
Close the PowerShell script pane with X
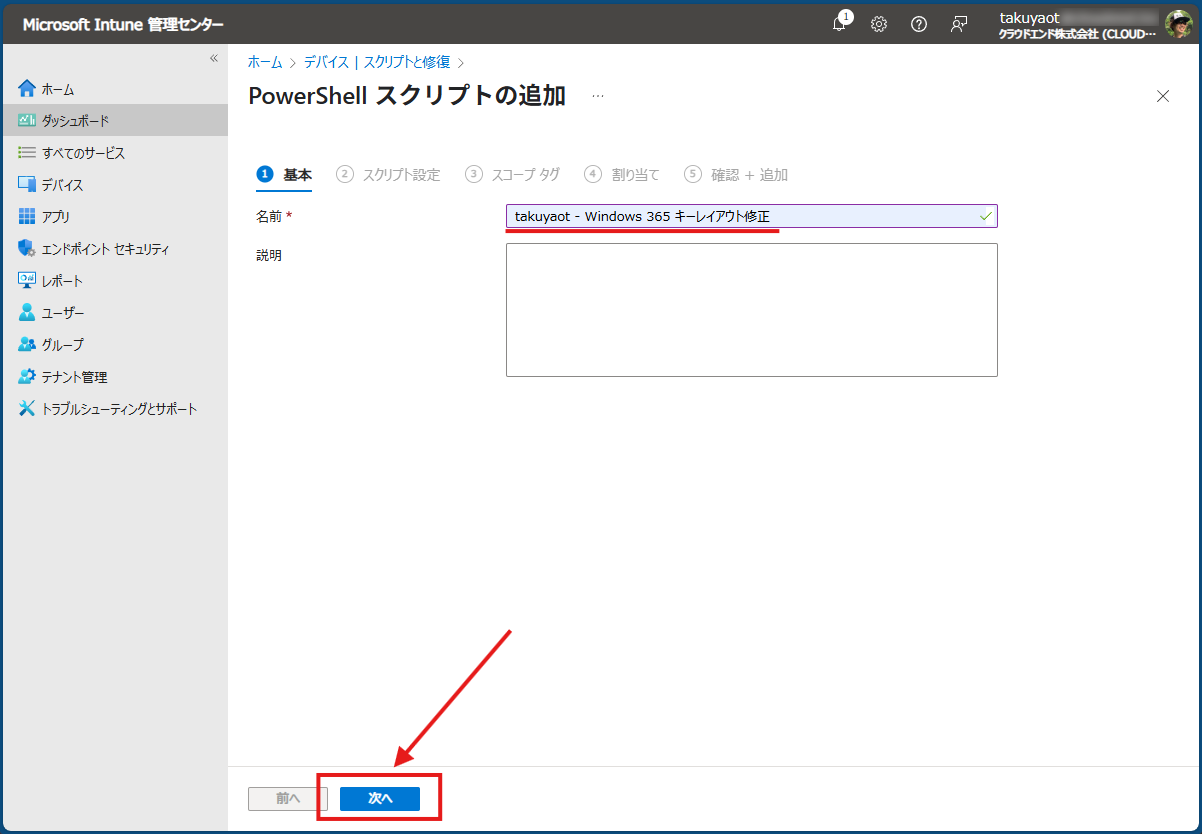click(1163, 96)
